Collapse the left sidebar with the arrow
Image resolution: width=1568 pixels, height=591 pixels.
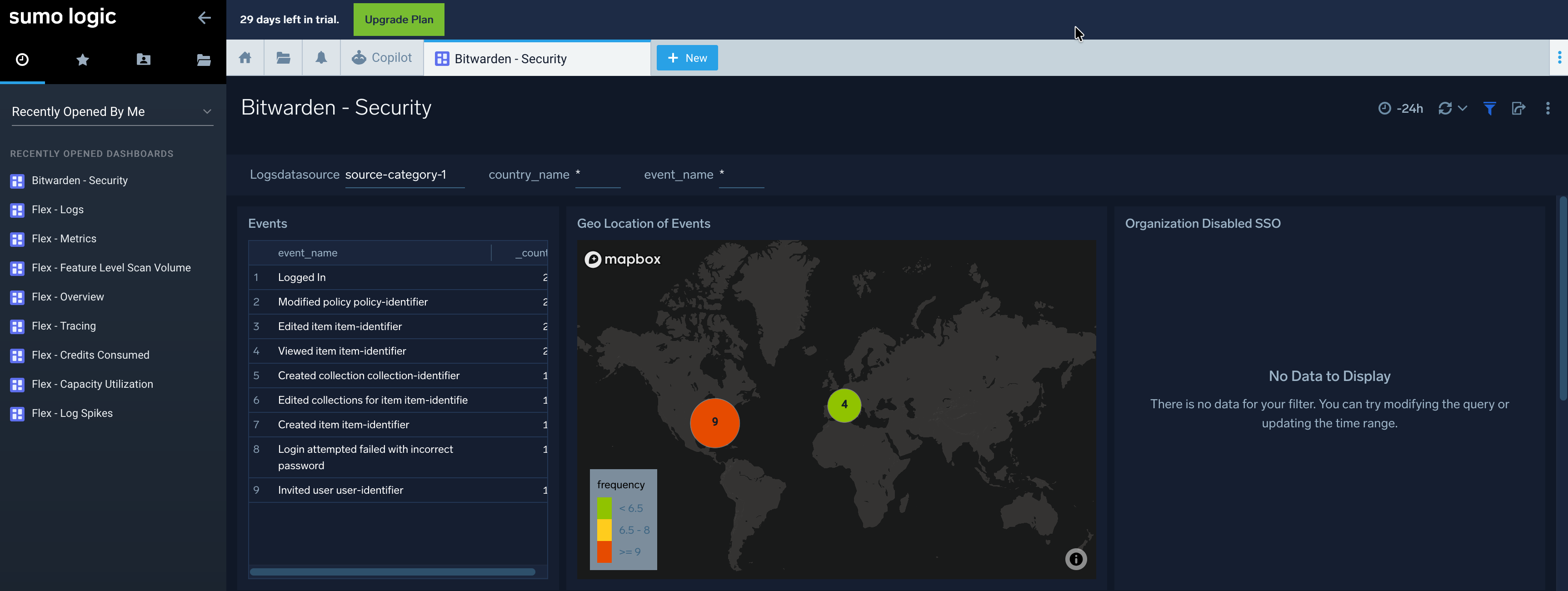click(x=204, y=18)
